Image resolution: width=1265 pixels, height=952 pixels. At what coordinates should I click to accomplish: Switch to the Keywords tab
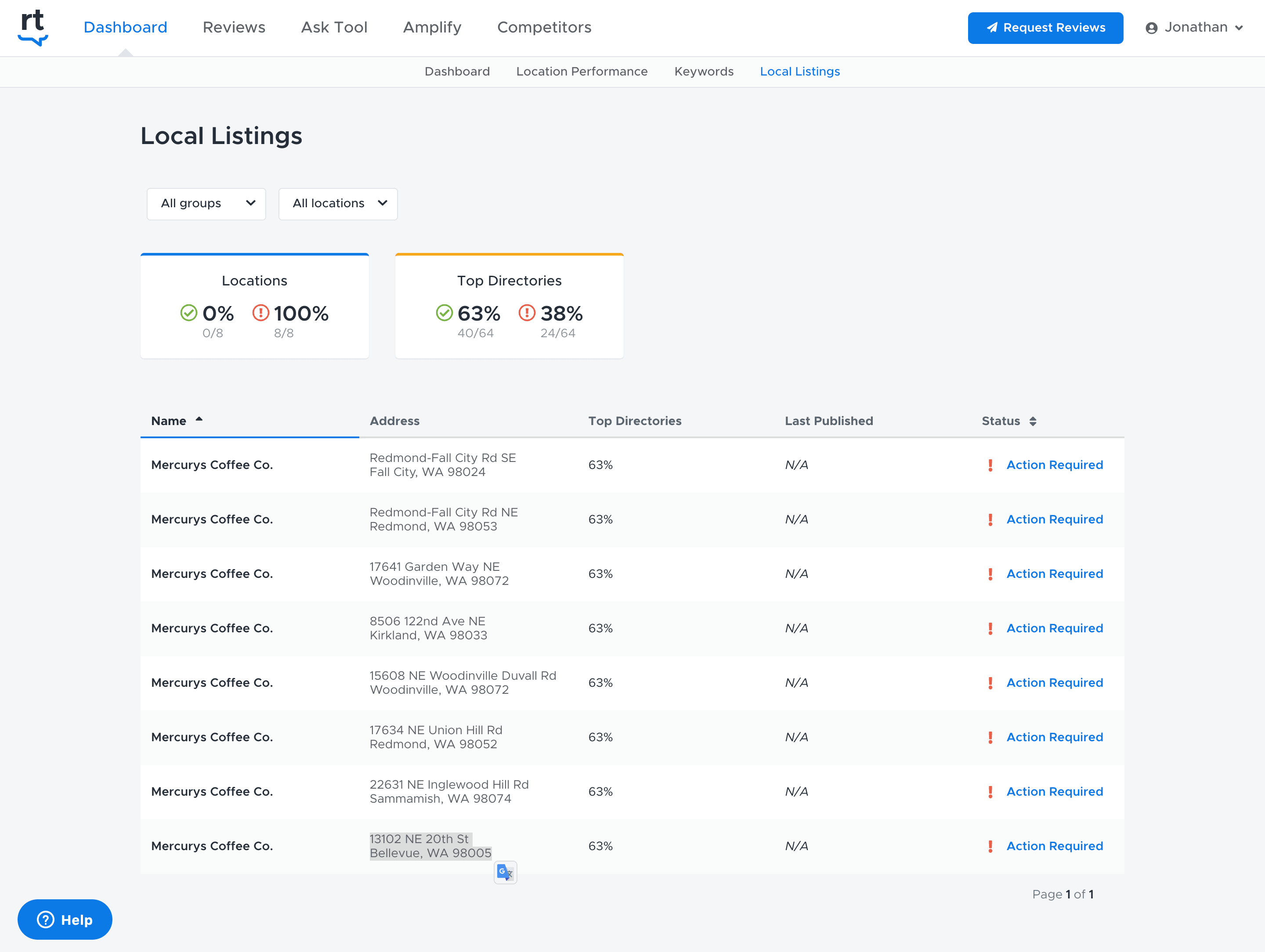click(x=704, y=72)
